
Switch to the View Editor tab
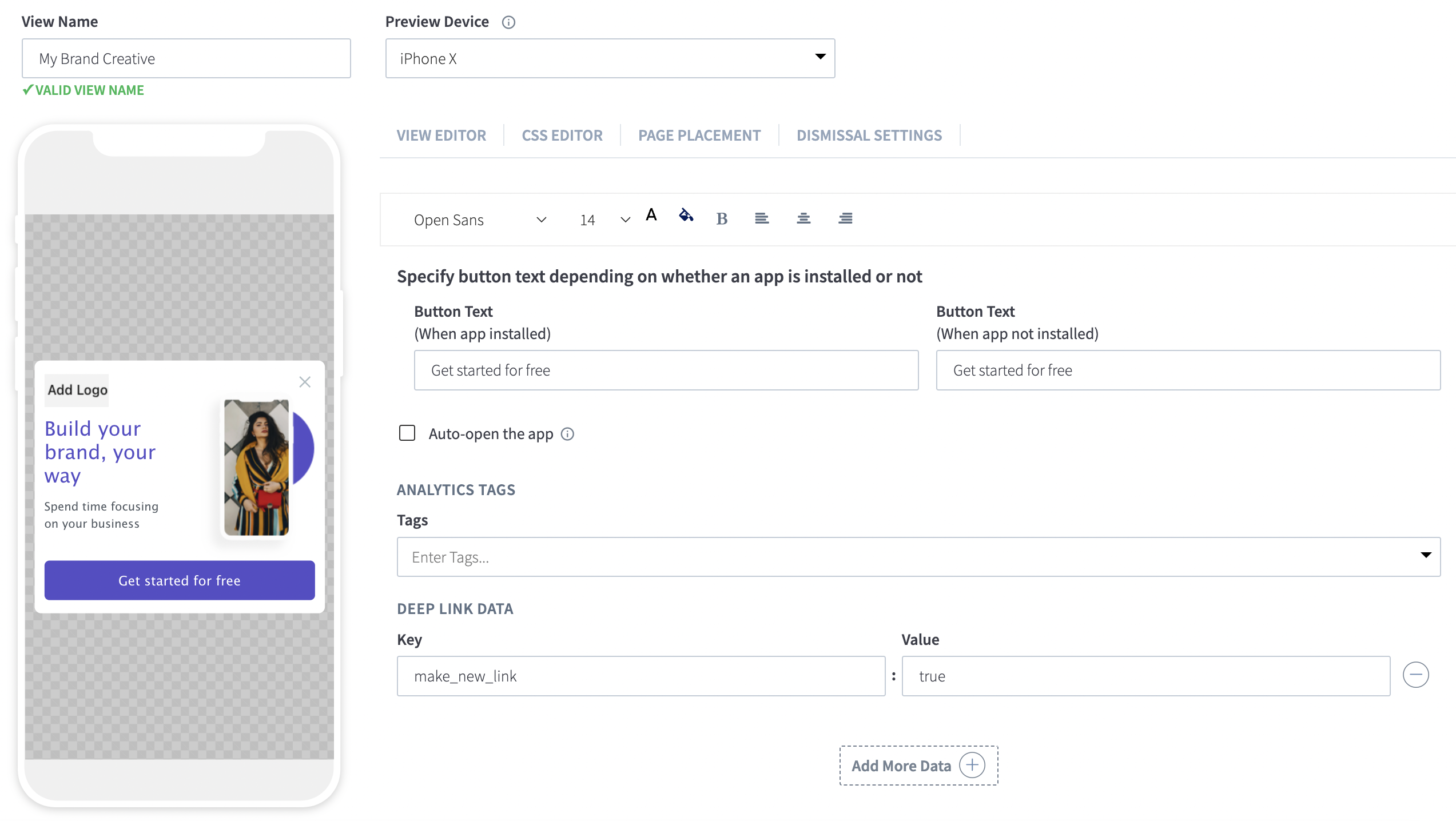tap(441, 135)
